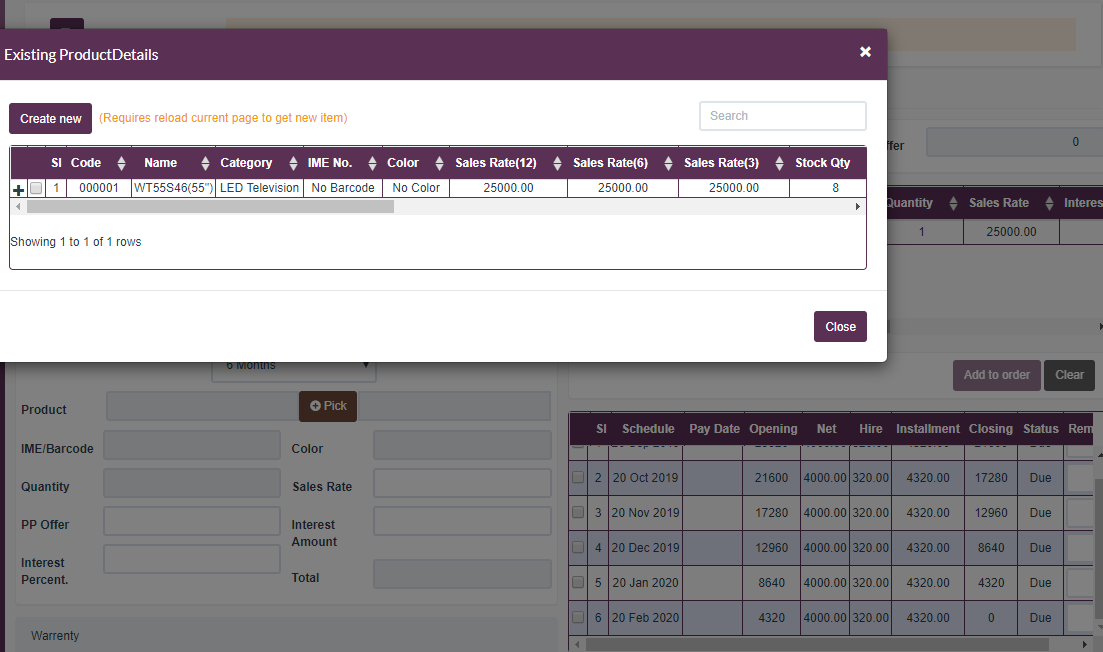Click the Create new button

pos(50,118)
